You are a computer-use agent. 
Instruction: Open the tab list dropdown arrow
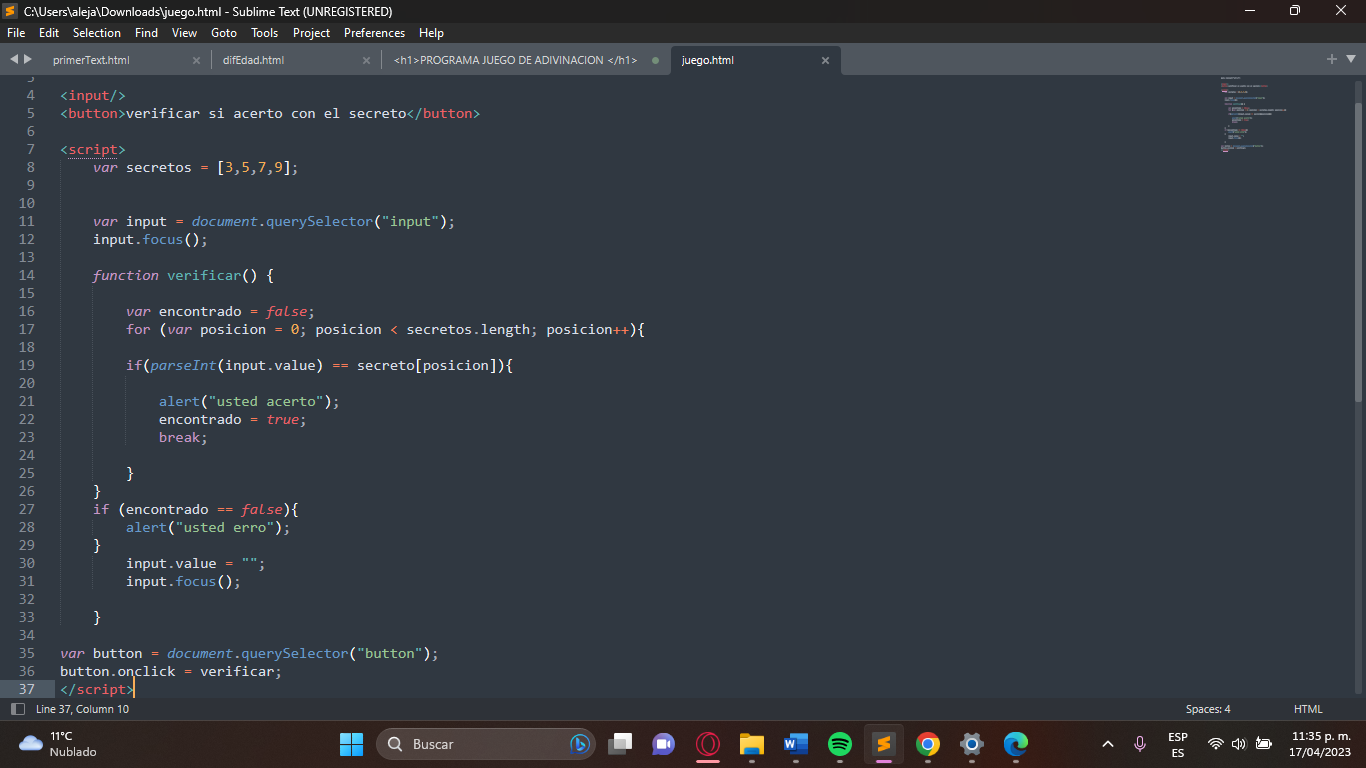click(1351, 60)
